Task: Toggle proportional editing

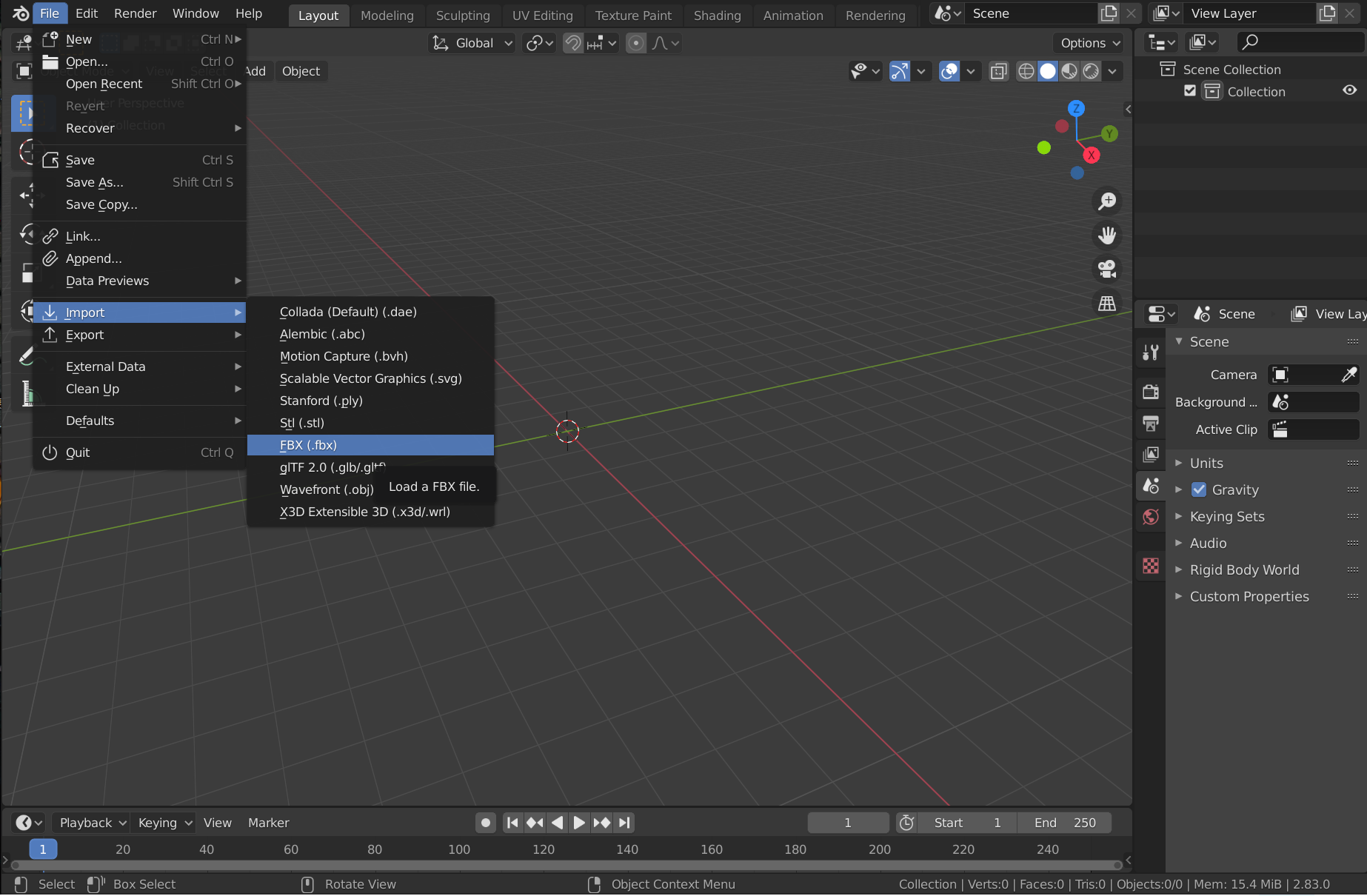Action: click(636, 43)
